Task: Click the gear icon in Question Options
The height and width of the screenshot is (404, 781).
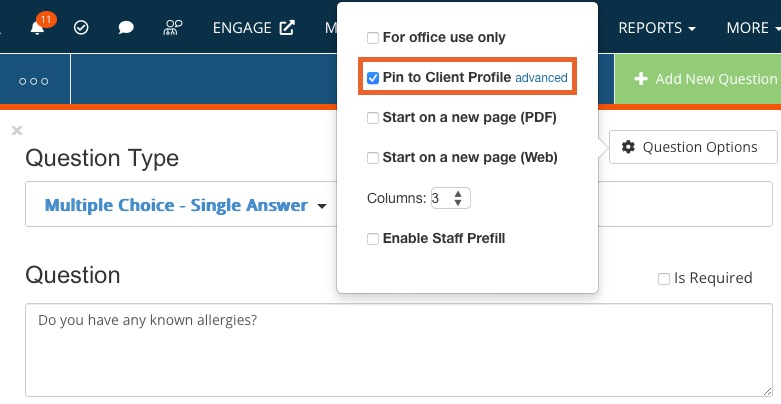Action: tap(628, 147)
